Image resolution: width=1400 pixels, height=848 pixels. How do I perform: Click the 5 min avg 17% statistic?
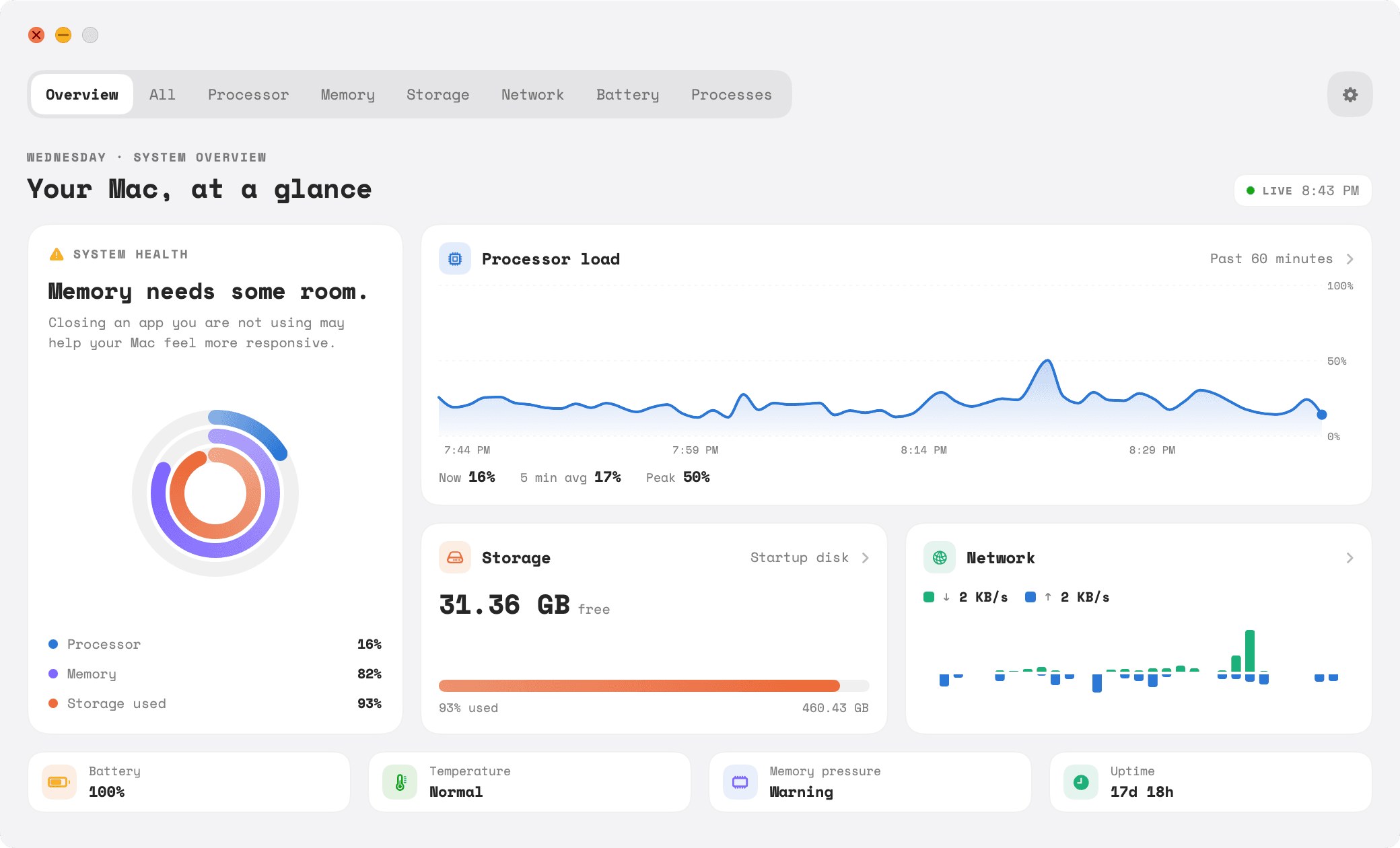tap(571, 477)
